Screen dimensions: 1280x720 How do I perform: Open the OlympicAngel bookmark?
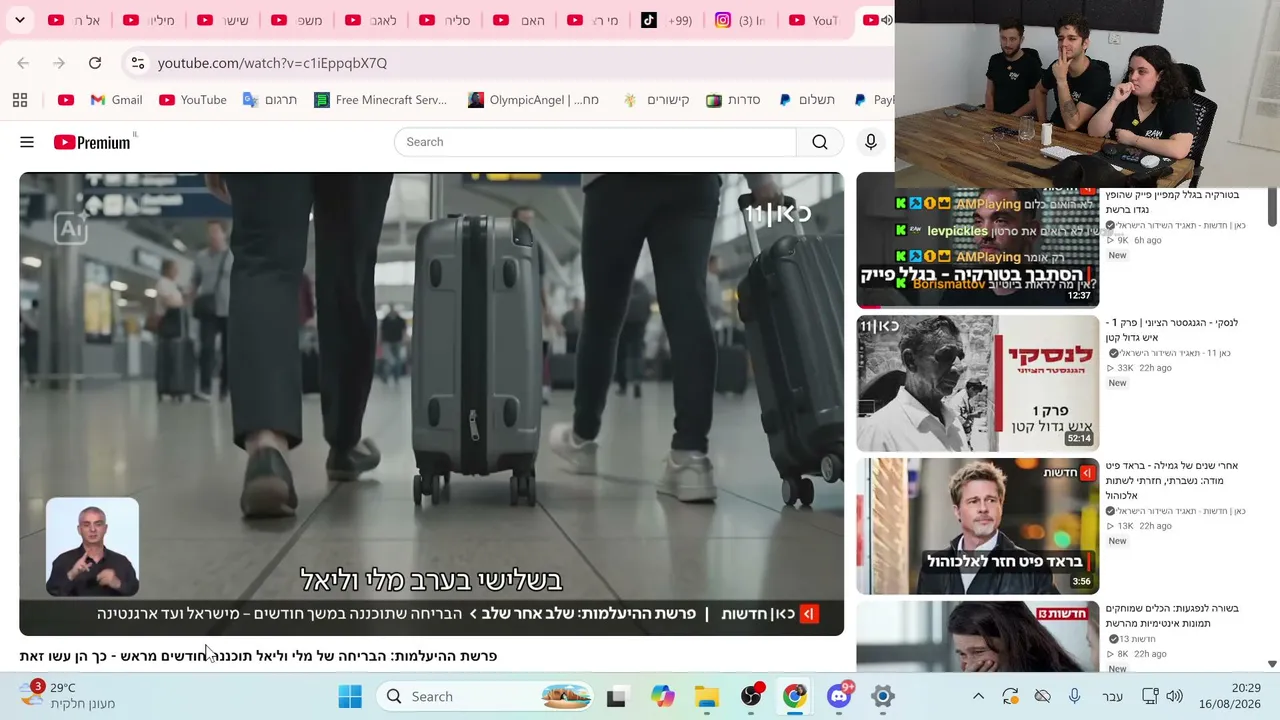coord(534,100)
